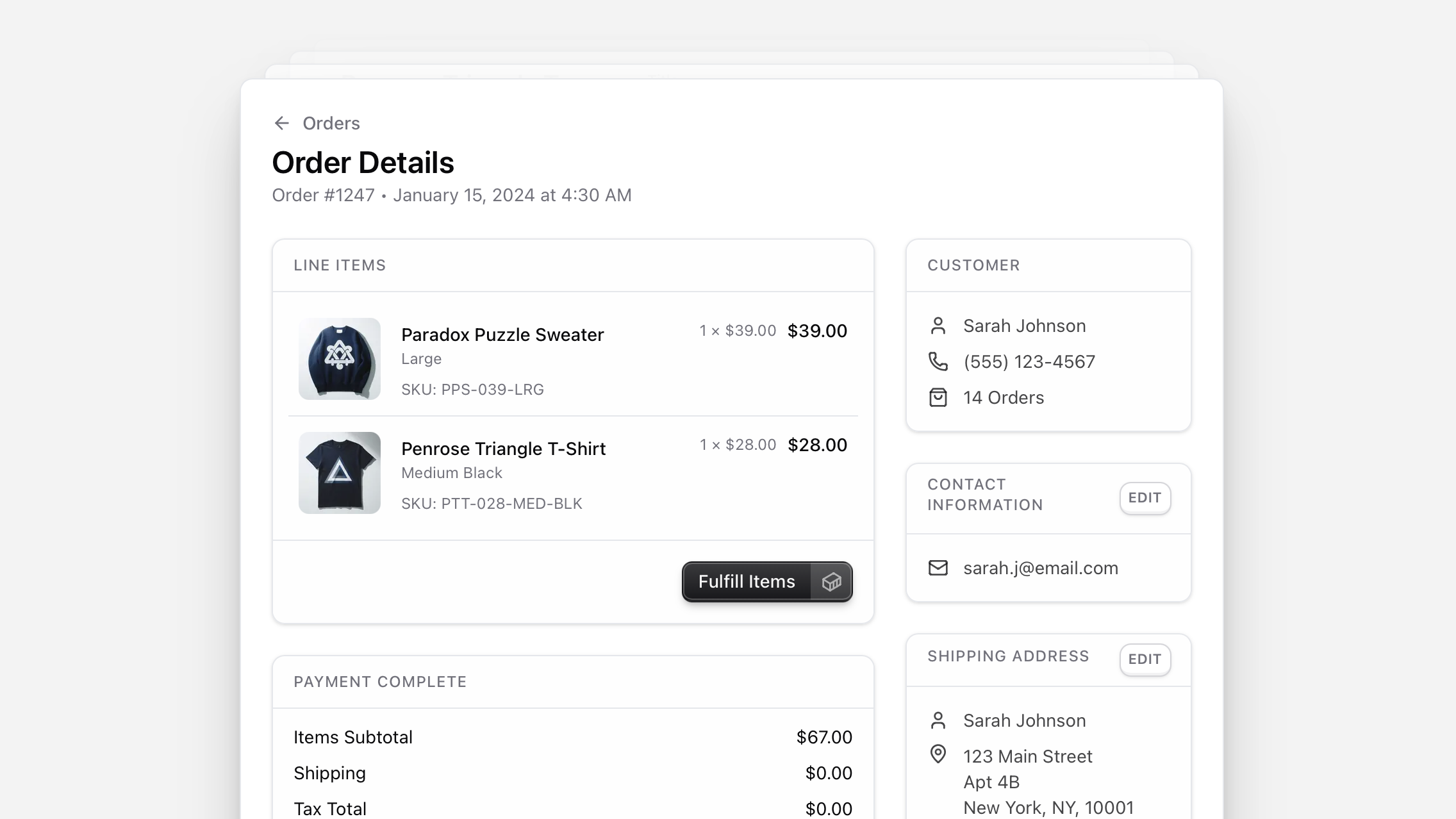Image resolution: width=1456 pixels, height=819 pixels.
Task: Click 14 Orders to view order history
Action: (1002, 397)
